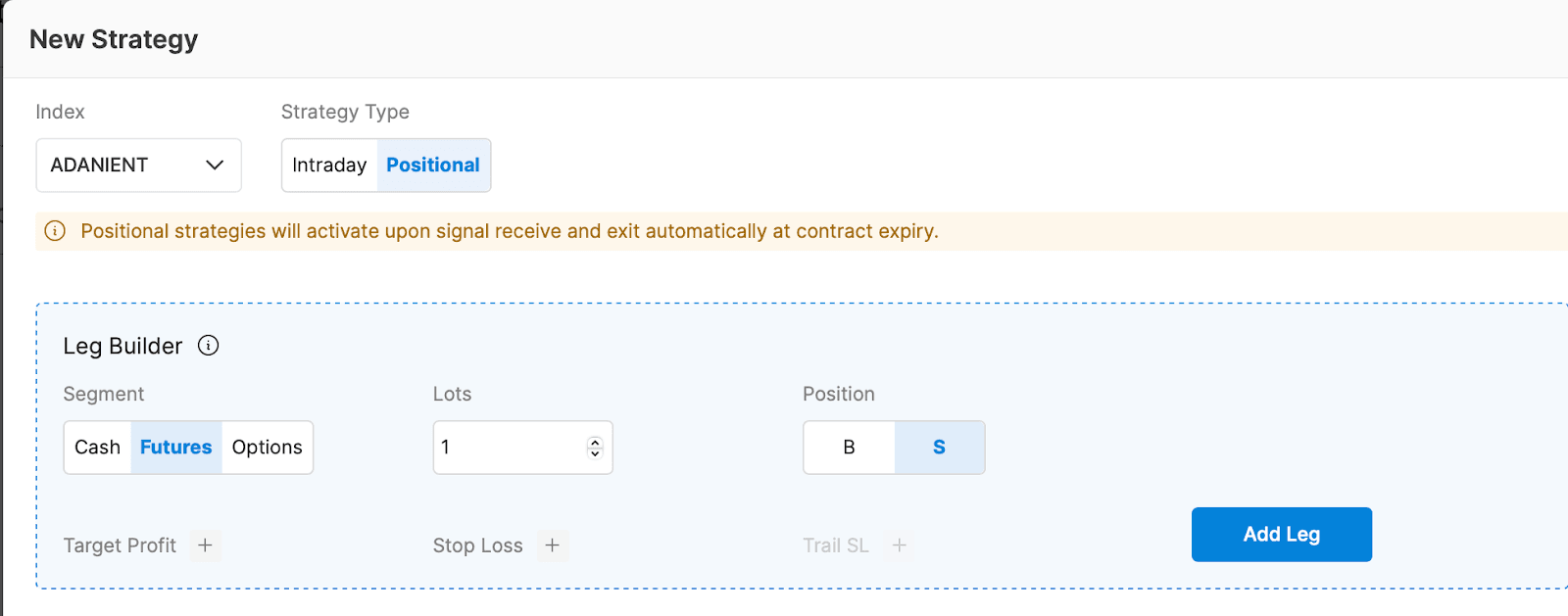
Task: Click the plus icon next to Trail SL
Action: (899, 545)
